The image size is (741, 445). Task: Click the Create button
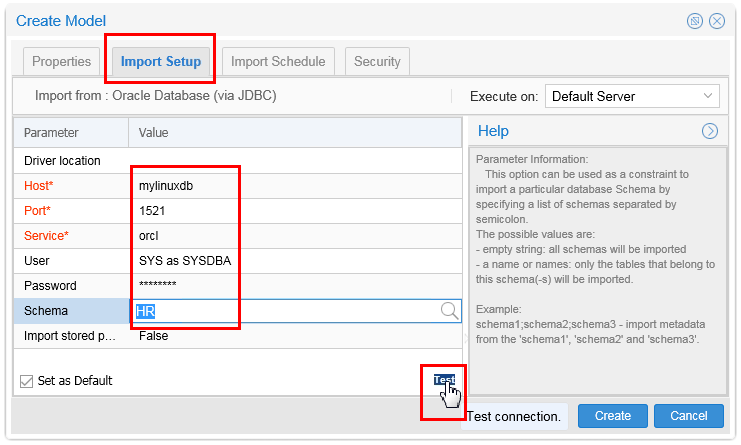coord(612,416)
